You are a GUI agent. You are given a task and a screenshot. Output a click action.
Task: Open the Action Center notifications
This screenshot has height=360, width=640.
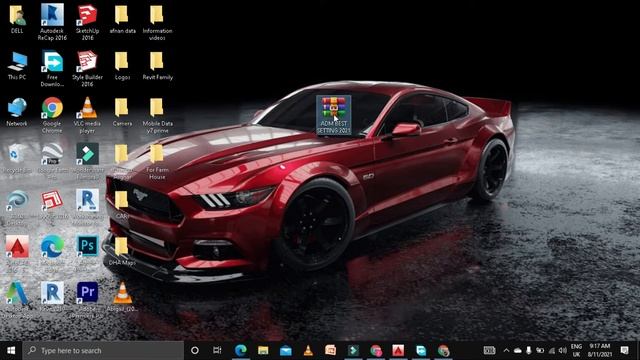tap(624, 350)
